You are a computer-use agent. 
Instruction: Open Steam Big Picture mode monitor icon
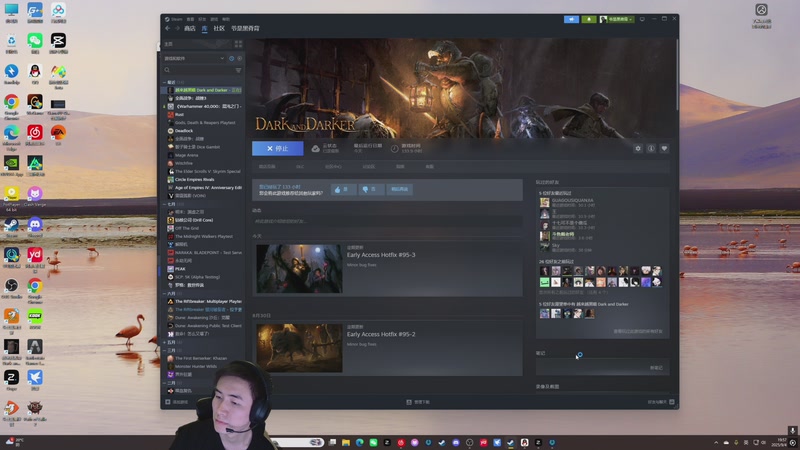pyautogui.click(x=642, y=19)
